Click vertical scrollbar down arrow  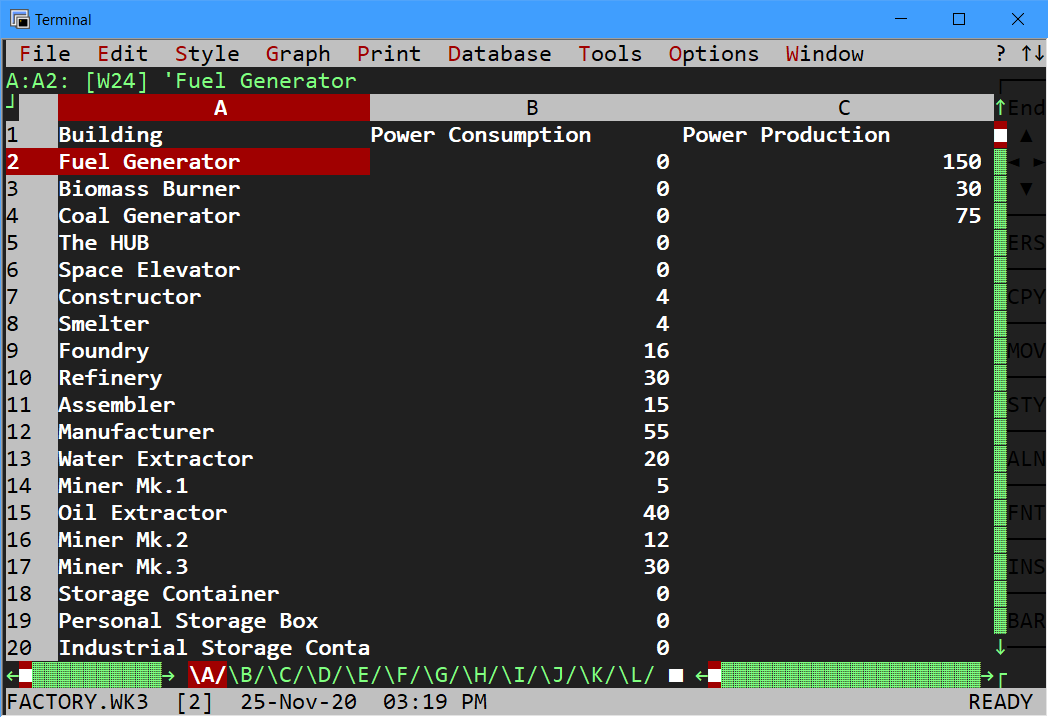point(1001,647)
